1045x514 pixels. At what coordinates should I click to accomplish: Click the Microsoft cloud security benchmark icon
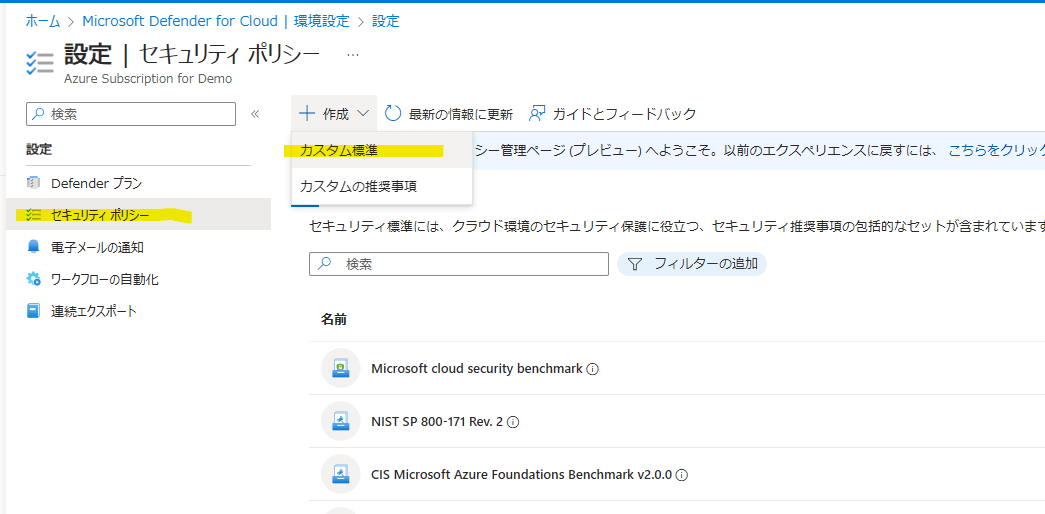[341, 368]
